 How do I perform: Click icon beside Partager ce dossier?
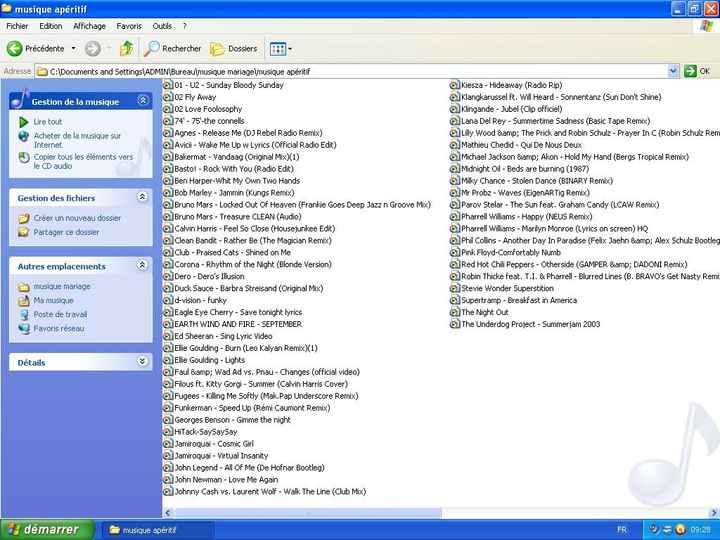23,232
